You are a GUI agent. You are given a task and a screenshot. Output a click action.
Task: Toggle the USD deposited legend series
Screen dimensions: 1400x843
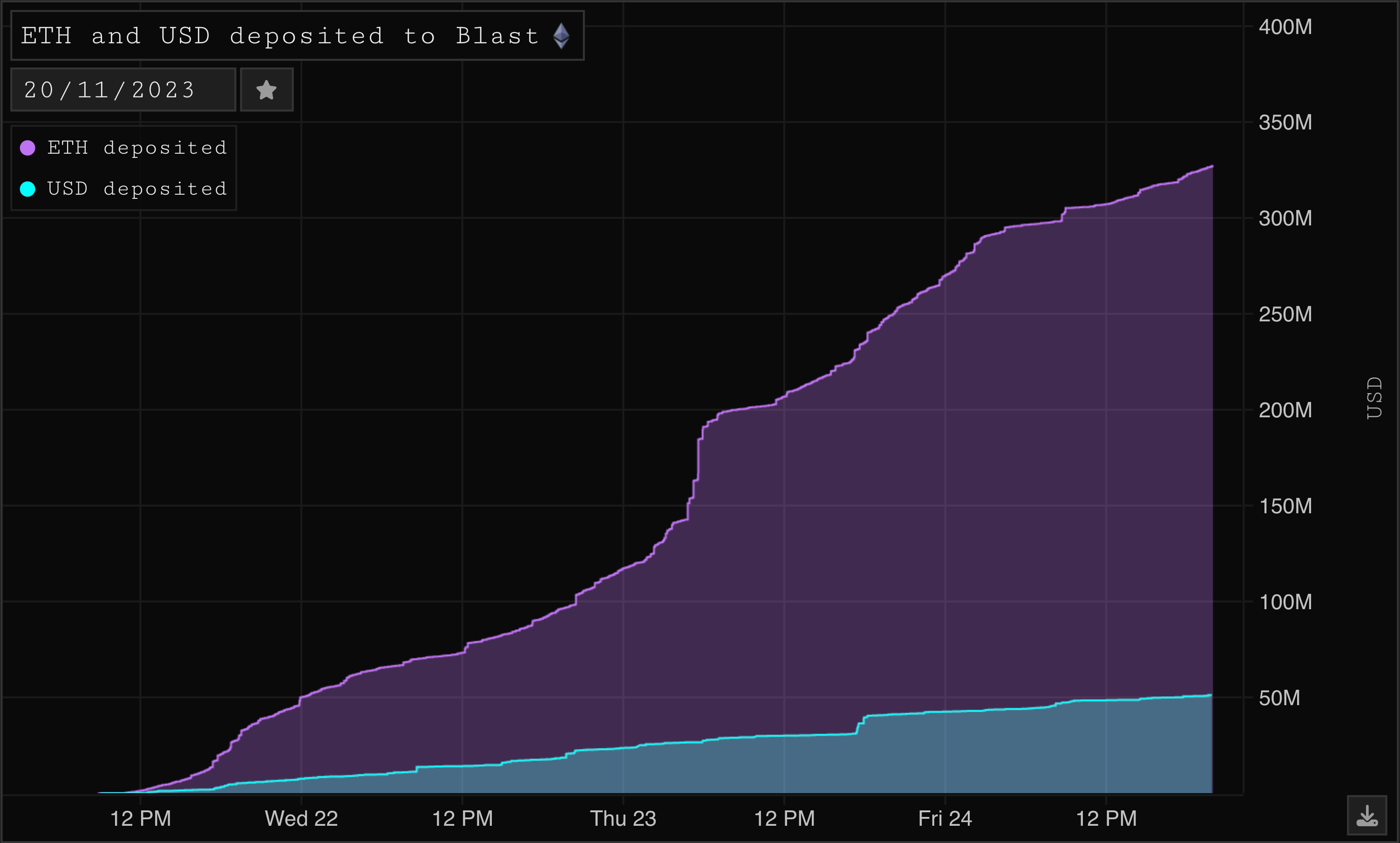[137, 189]
